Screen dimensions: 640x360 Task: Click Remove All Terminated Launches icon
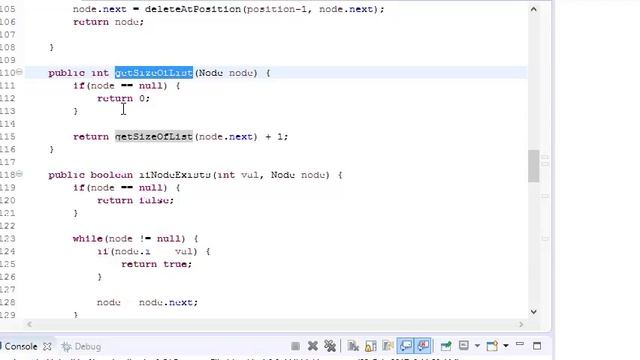point(330,346)
